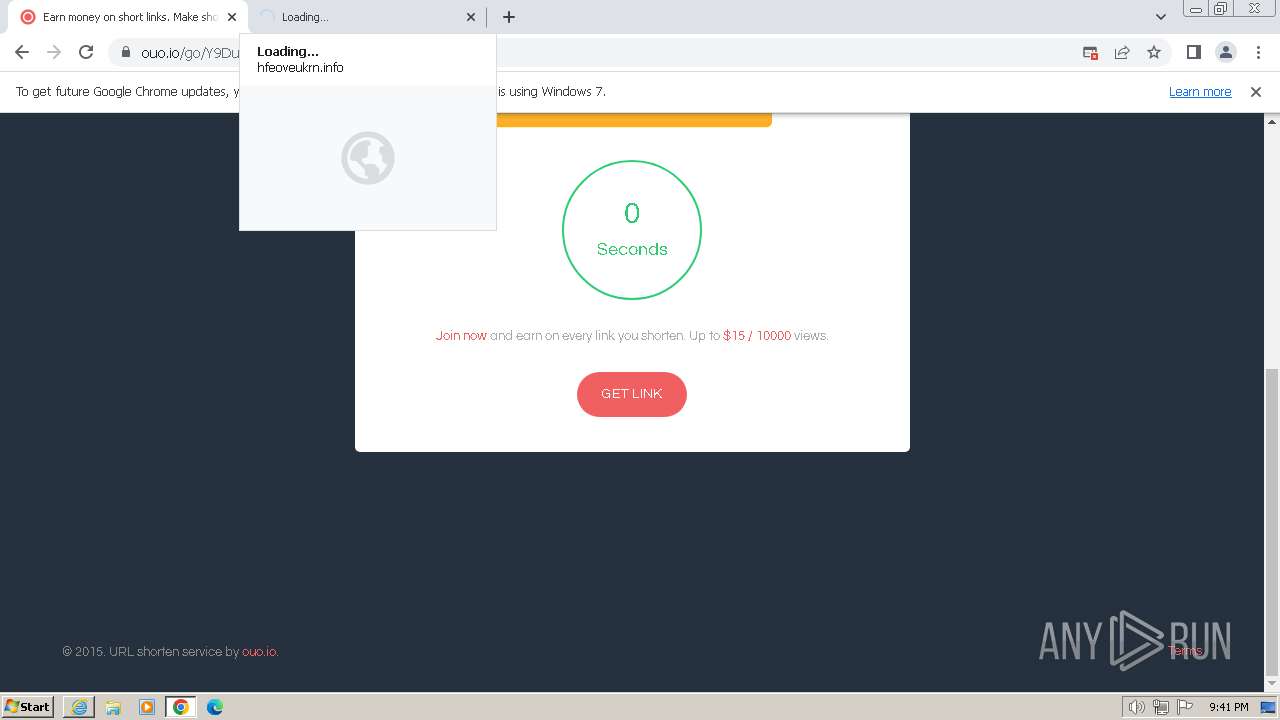Click the tab preview globe thumbnail
1280x720 pixels.
point(368,158)
